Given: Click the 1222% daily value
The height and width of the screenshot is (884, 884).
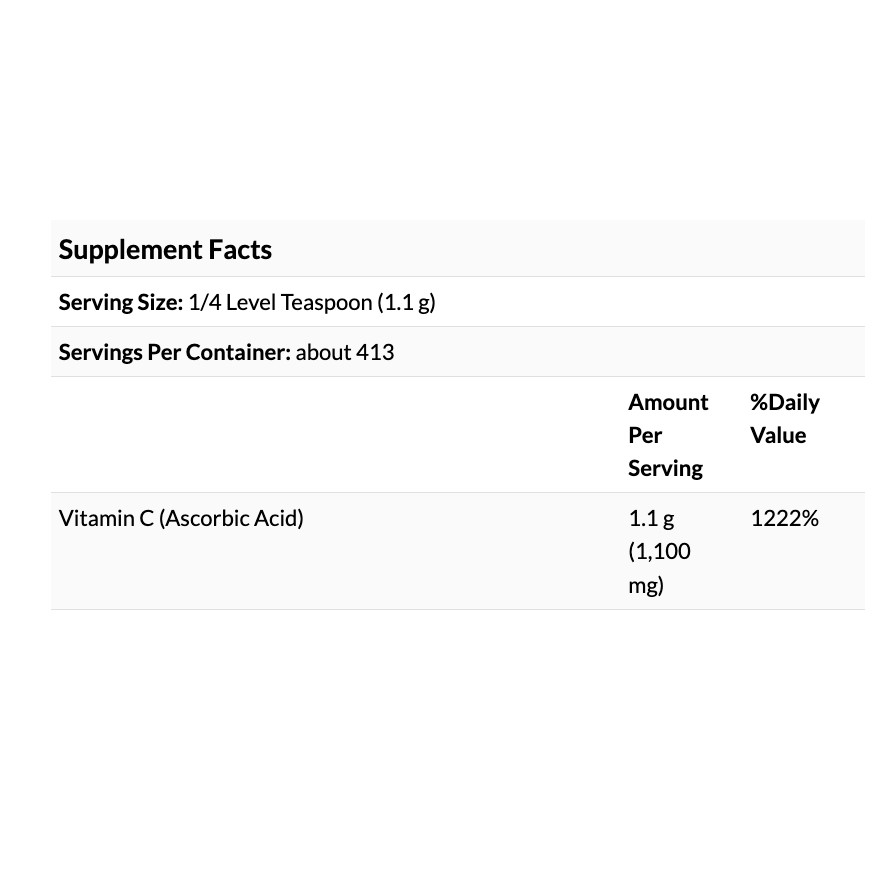Looking at the screenshot, I should 784,518.
